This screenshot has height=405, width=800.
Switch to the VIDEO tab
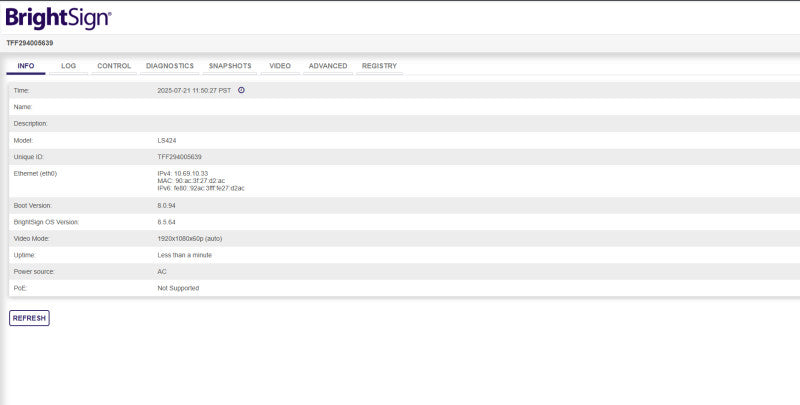[x=280, y=66]
